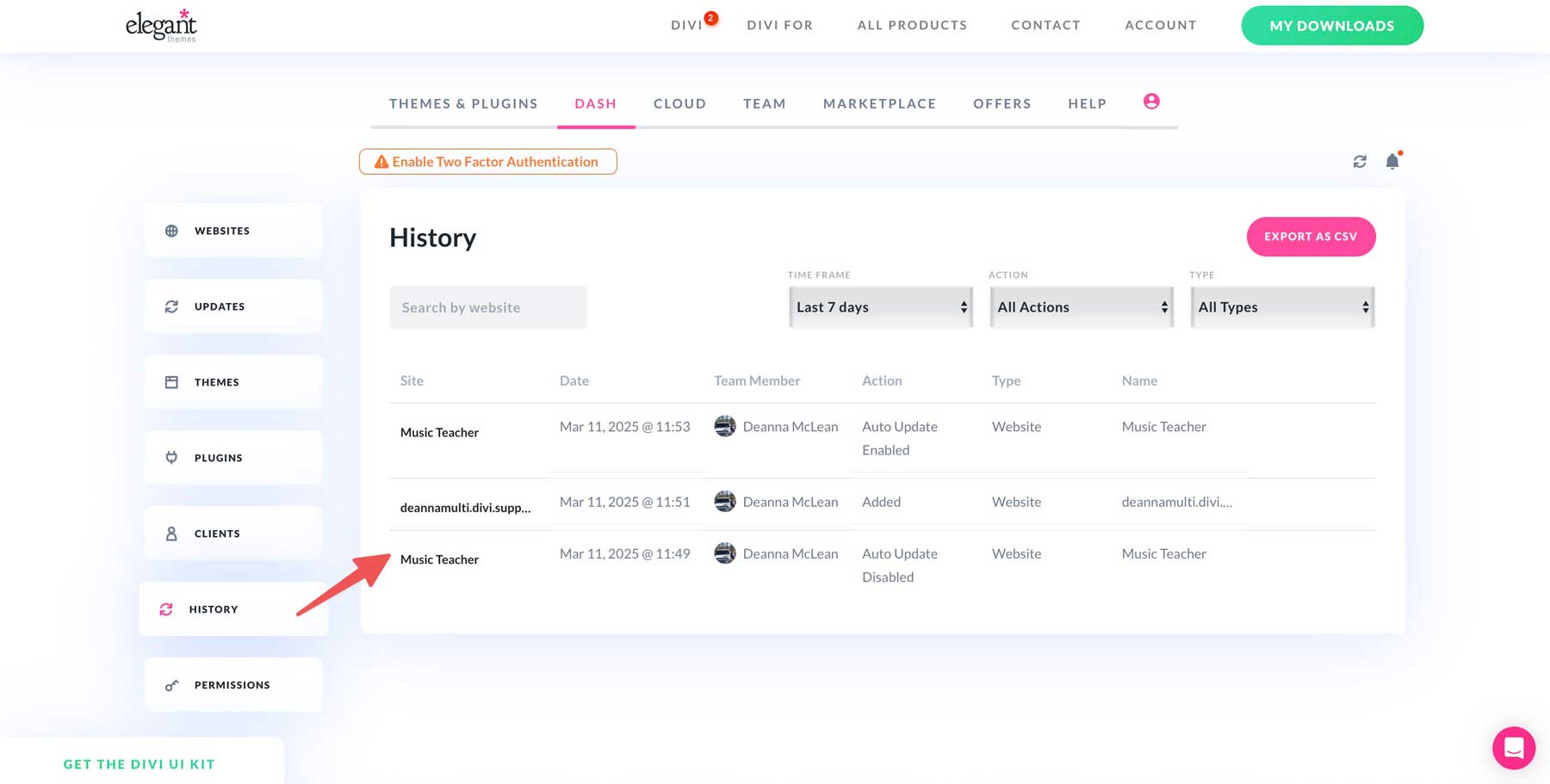1550x784 pixels.
Task: Expand the All Actions dropdown
Action: [x=1081, y=306]
